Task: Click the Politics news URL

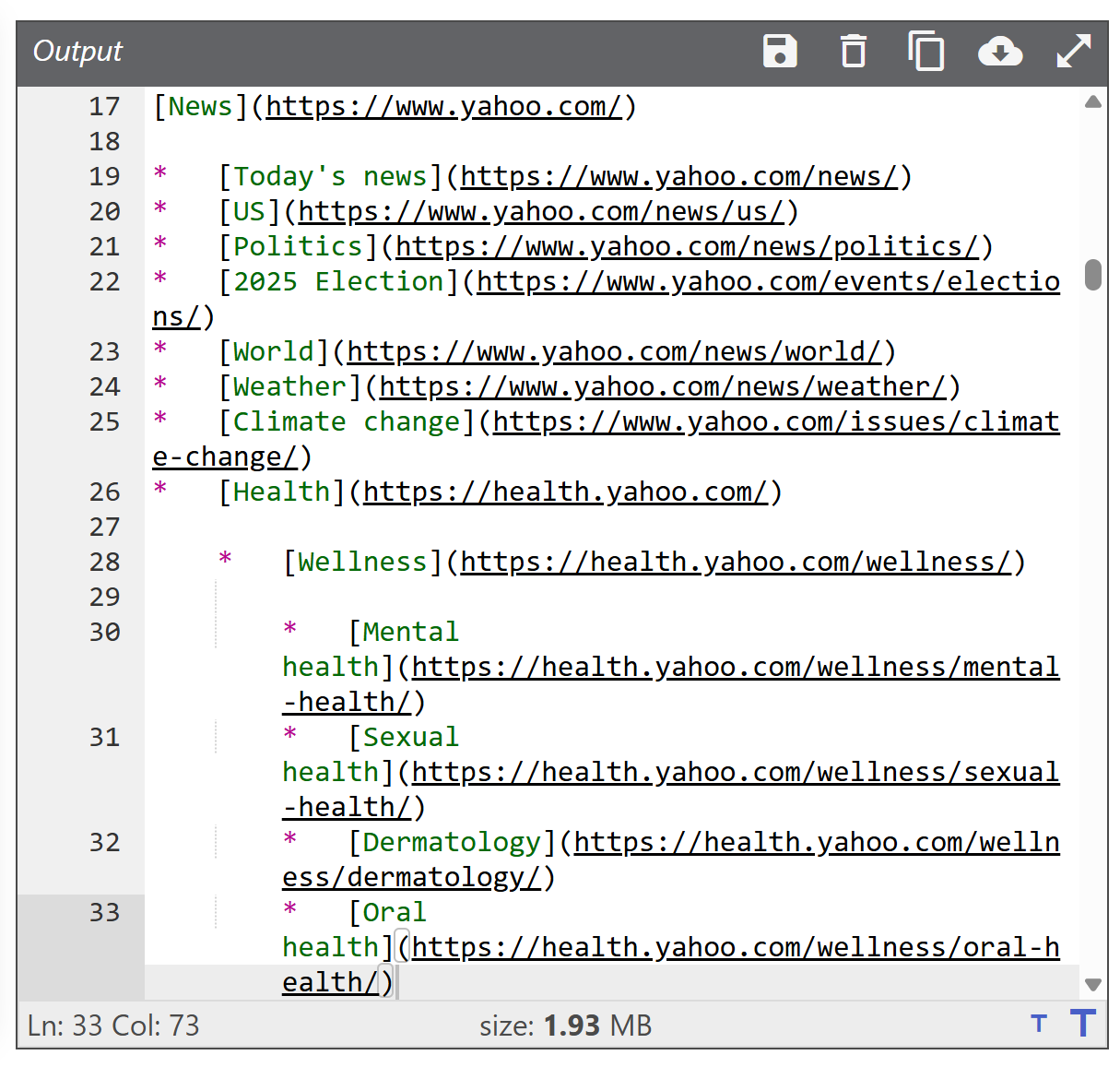Action: pyautogui.click(x=687, y=246)
